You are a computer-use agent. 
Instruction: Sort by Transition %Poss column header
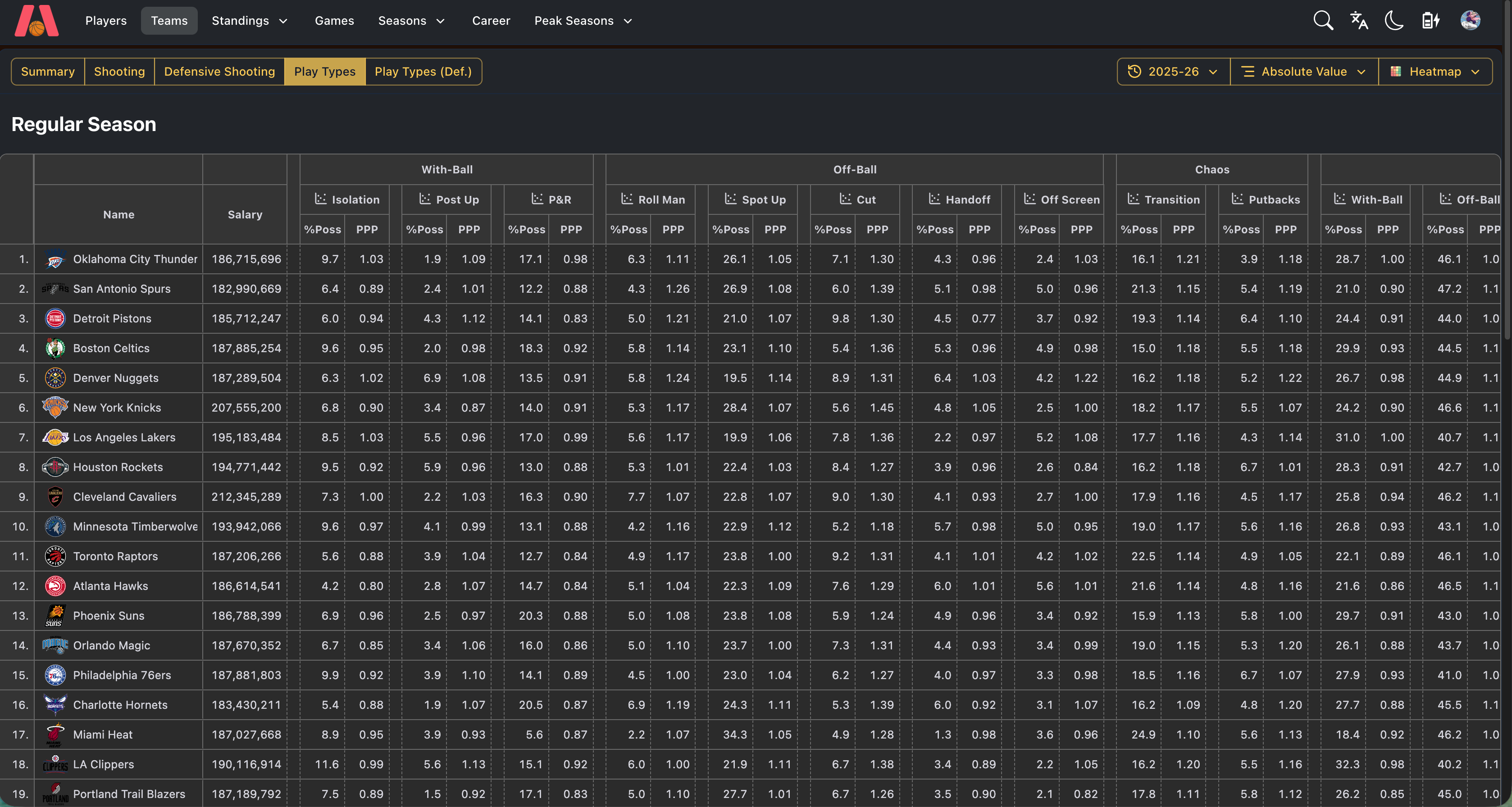click(x=1139, y=230)
